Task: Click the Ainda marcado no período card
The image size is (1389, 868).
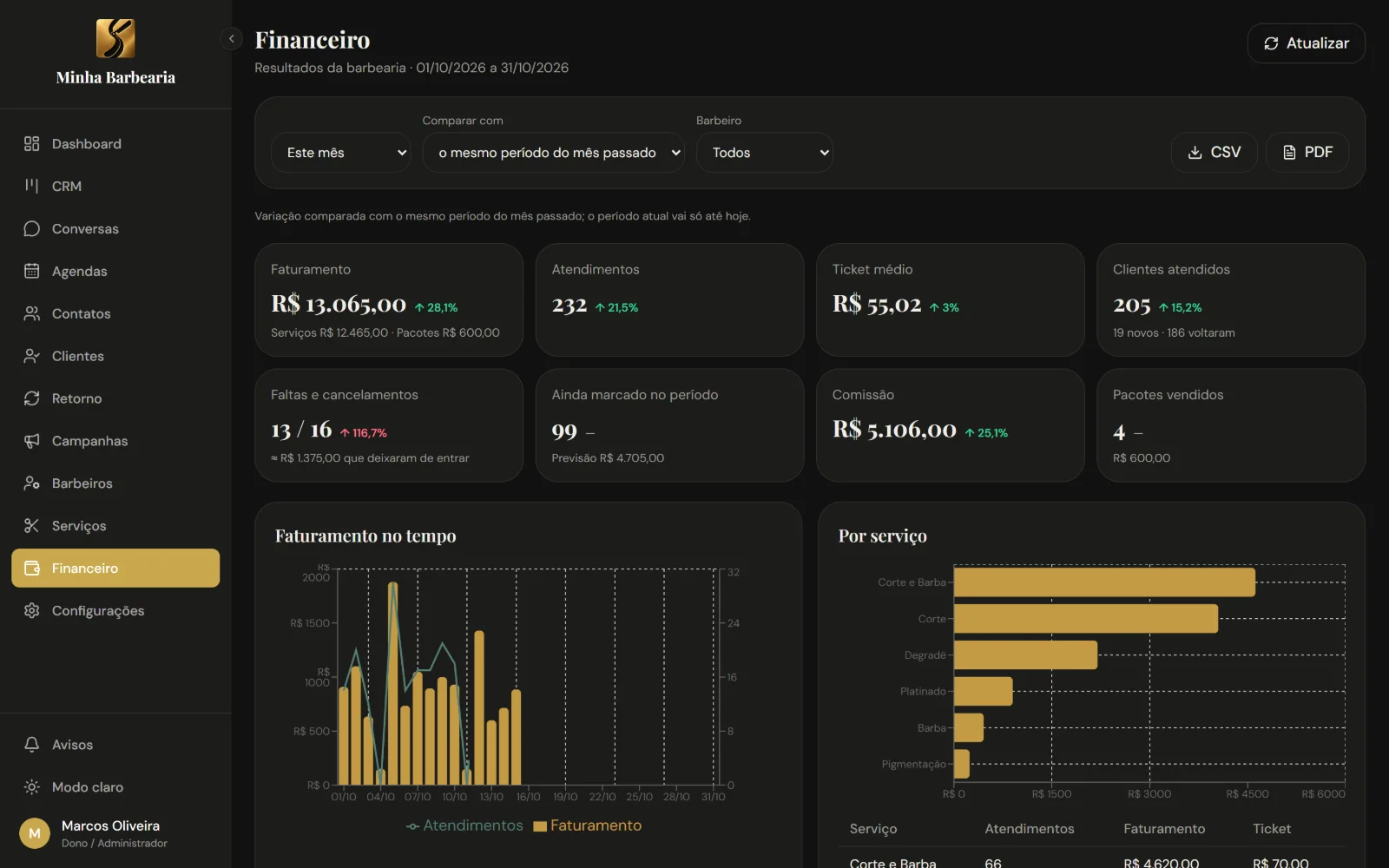Action: [669, 425]
